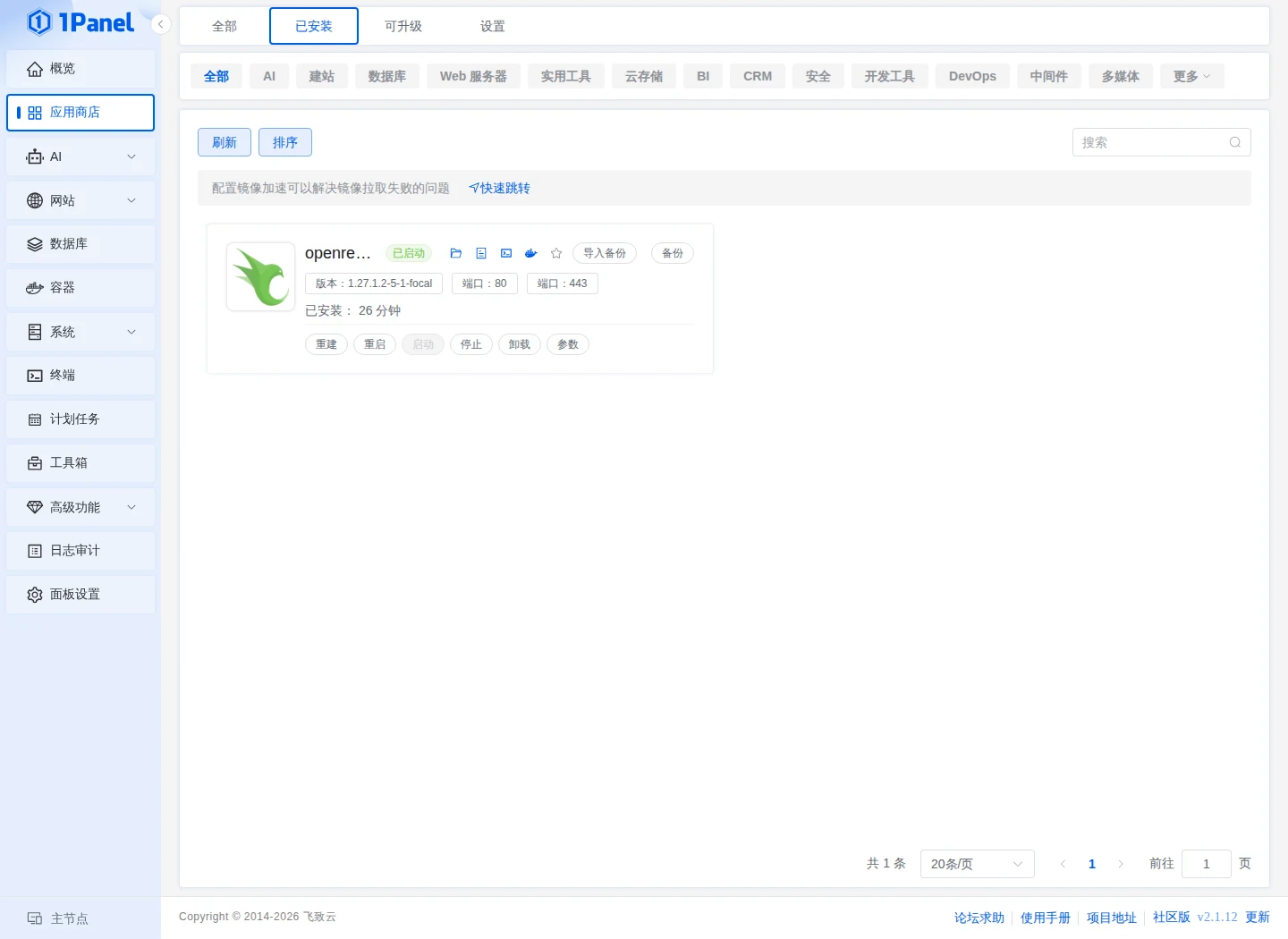
Task: Click the 网站 globe icon
Action: 35,200
